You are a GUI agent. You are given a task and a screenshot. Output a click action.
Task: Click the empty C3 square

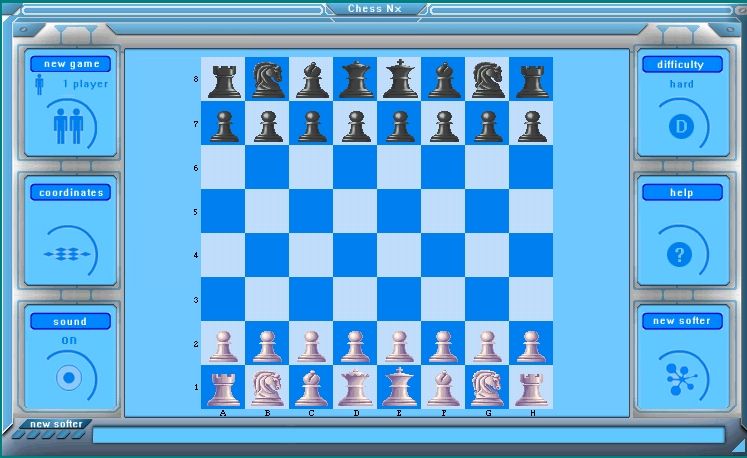click(x=311, y=299)
